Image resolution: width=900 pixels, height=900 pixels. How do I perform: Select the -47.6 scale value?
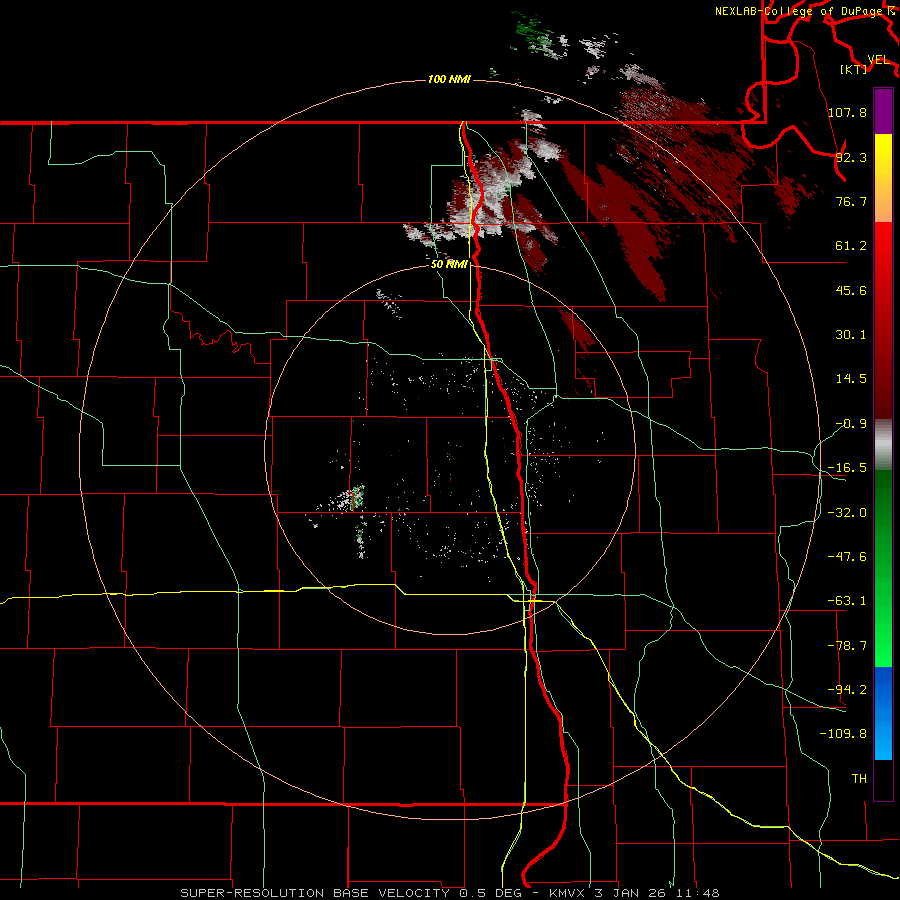tap(847, 557)
